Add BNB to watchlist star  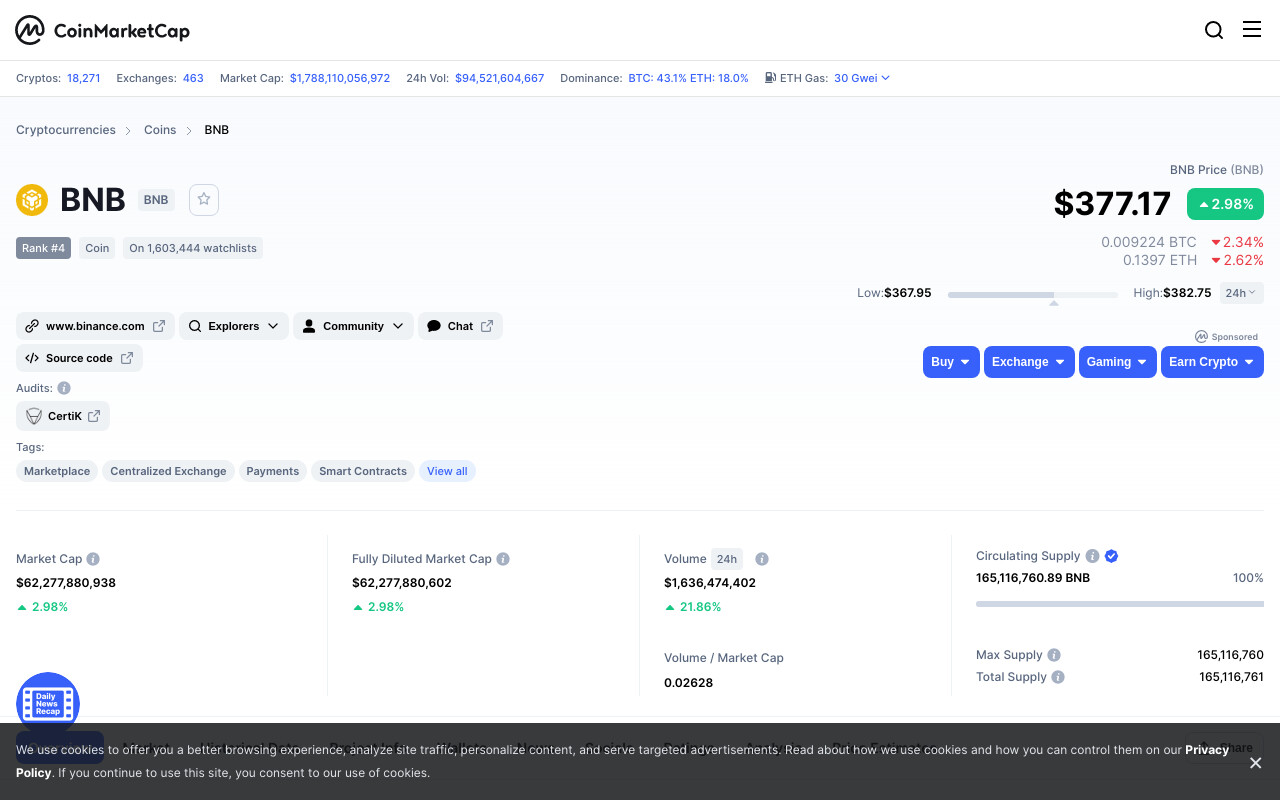(x=204, y=199)
